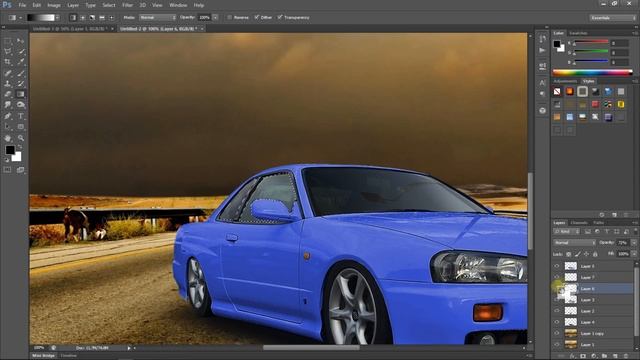Uncheck the Transparency checkbox
640x360 pixels.
[280, 18]
